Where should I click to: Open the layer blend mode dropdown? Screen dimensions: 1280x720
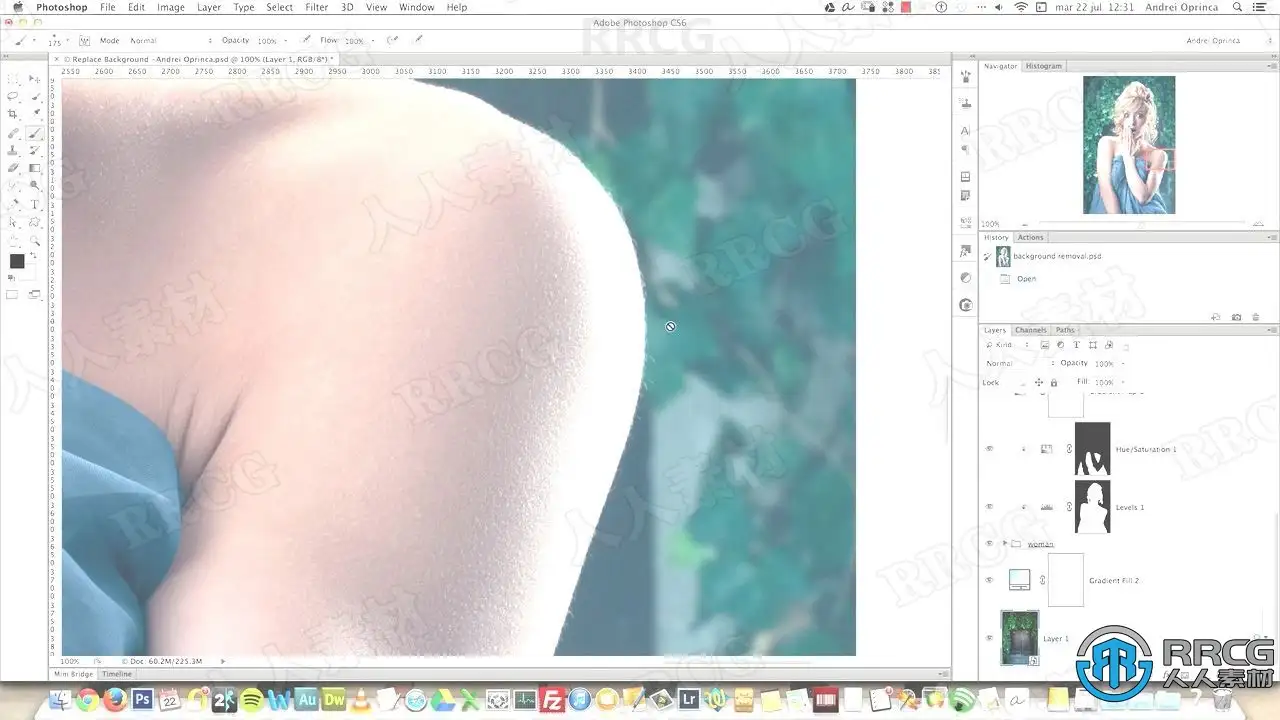point(1020,363)
